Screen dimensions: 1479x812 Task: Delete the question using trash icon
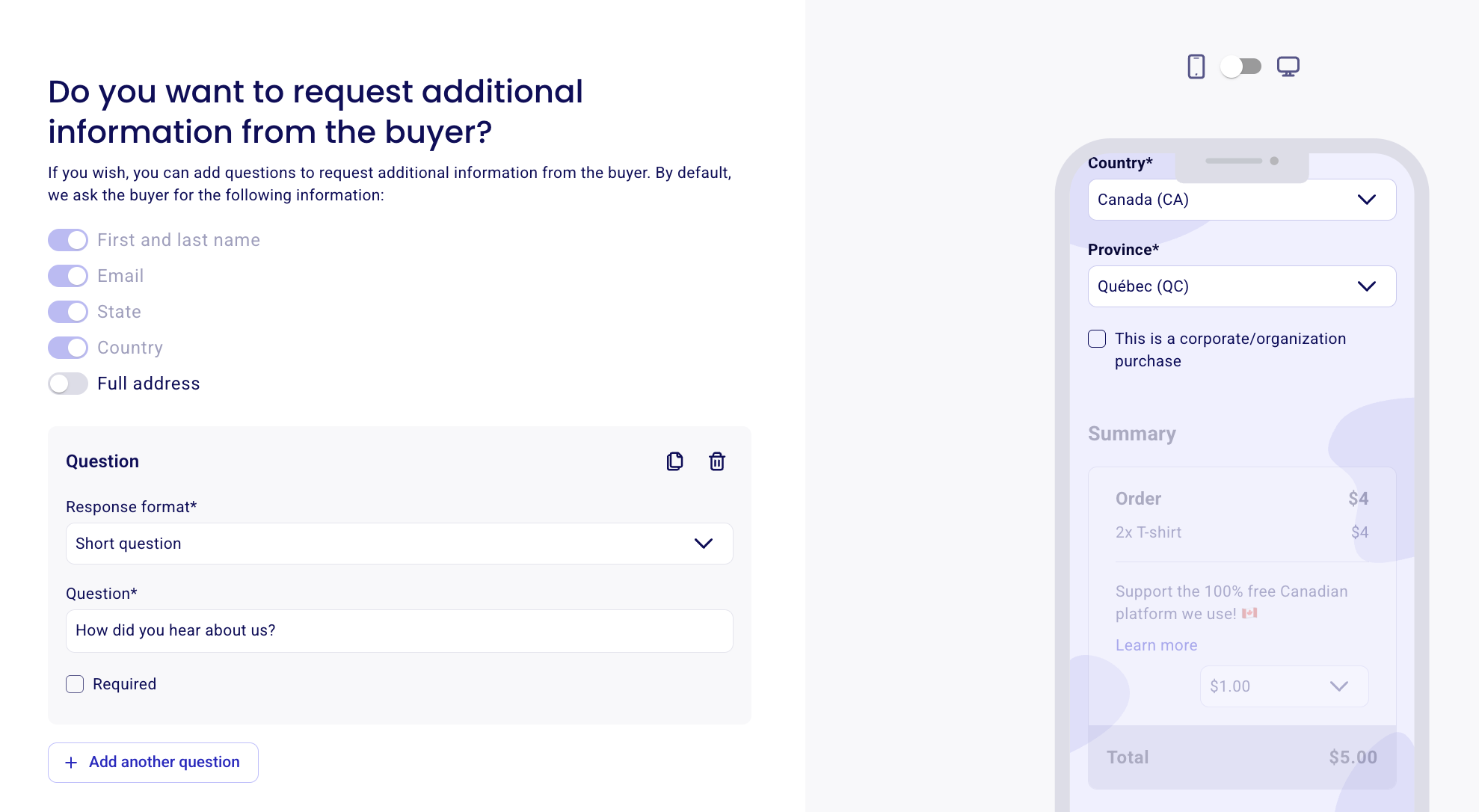point(717,461)
